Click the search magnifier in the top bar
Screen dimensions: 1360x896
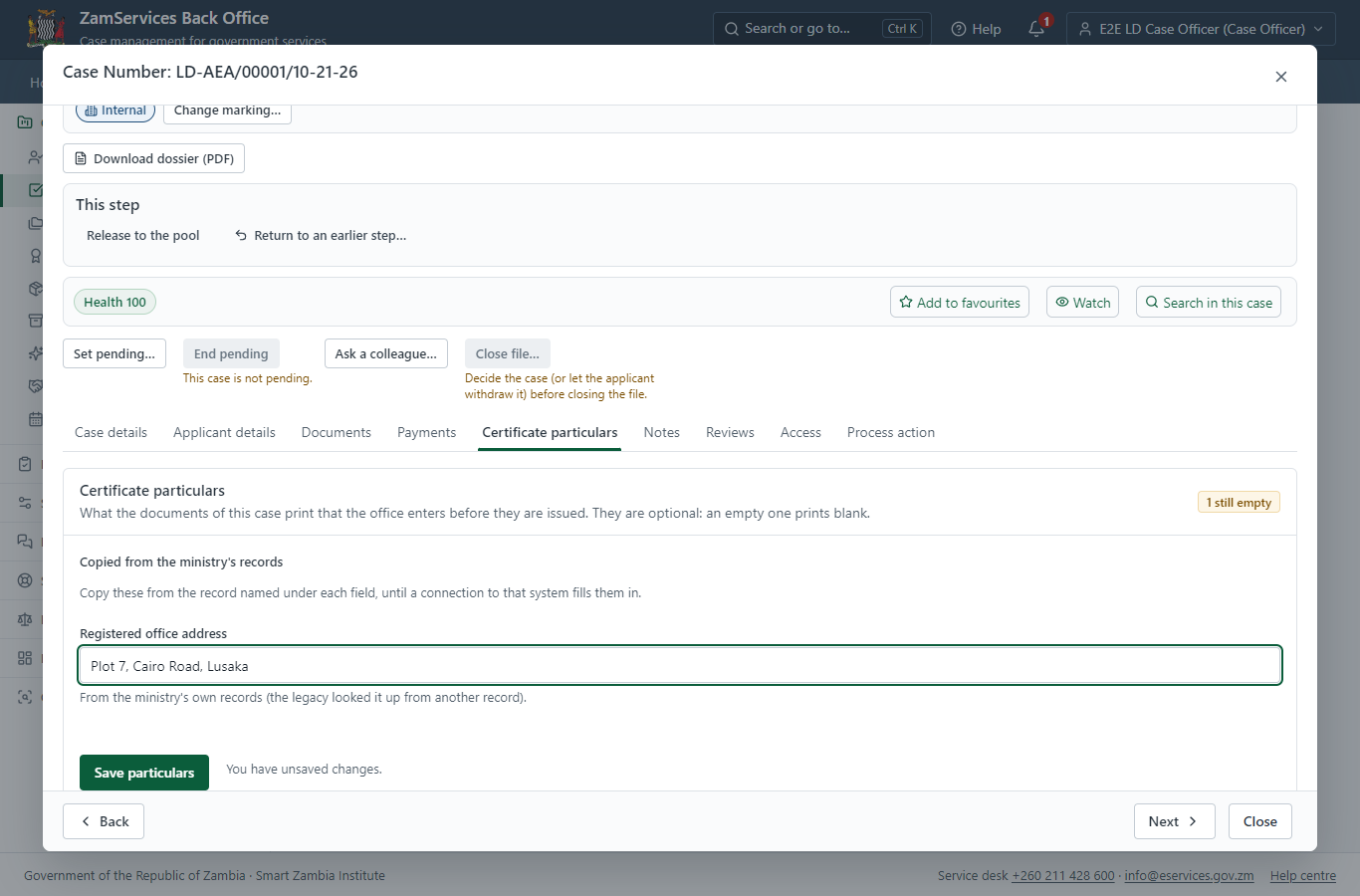pos(732,29)
